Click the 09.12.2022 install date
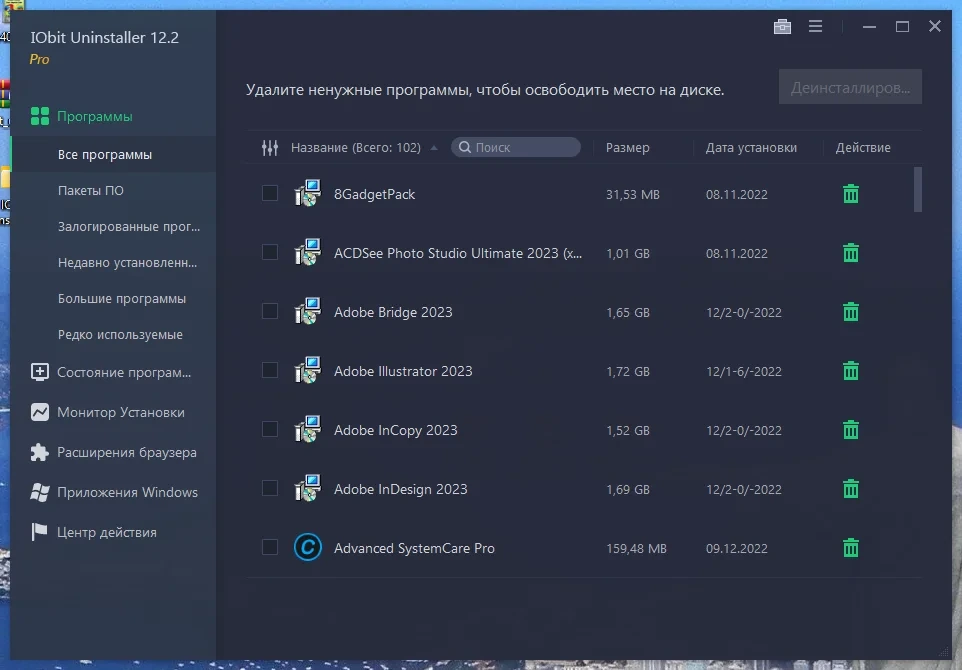 point(736,549)
